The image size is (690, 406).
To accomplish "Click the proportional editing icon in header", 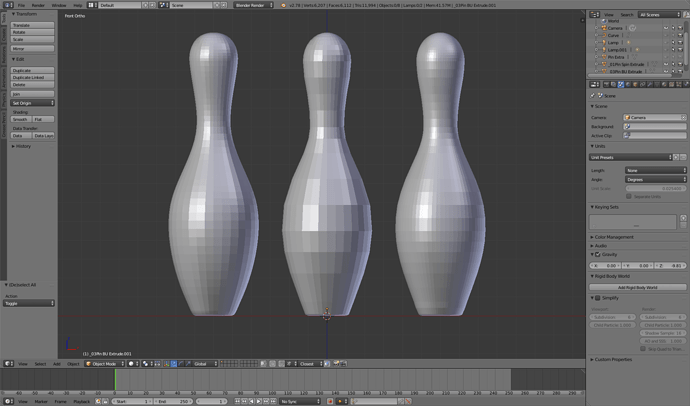I will [273, 364].
